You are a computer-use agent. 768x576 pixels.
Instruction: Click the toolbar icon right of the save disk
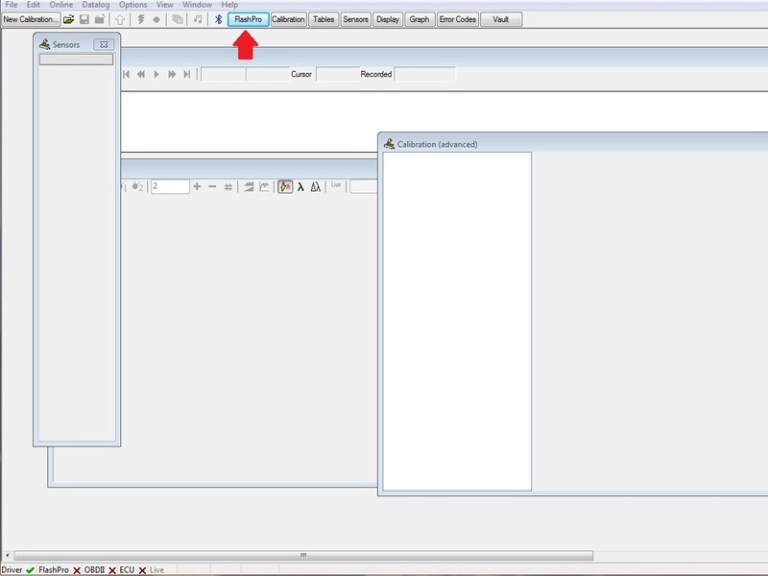(99, 20)
